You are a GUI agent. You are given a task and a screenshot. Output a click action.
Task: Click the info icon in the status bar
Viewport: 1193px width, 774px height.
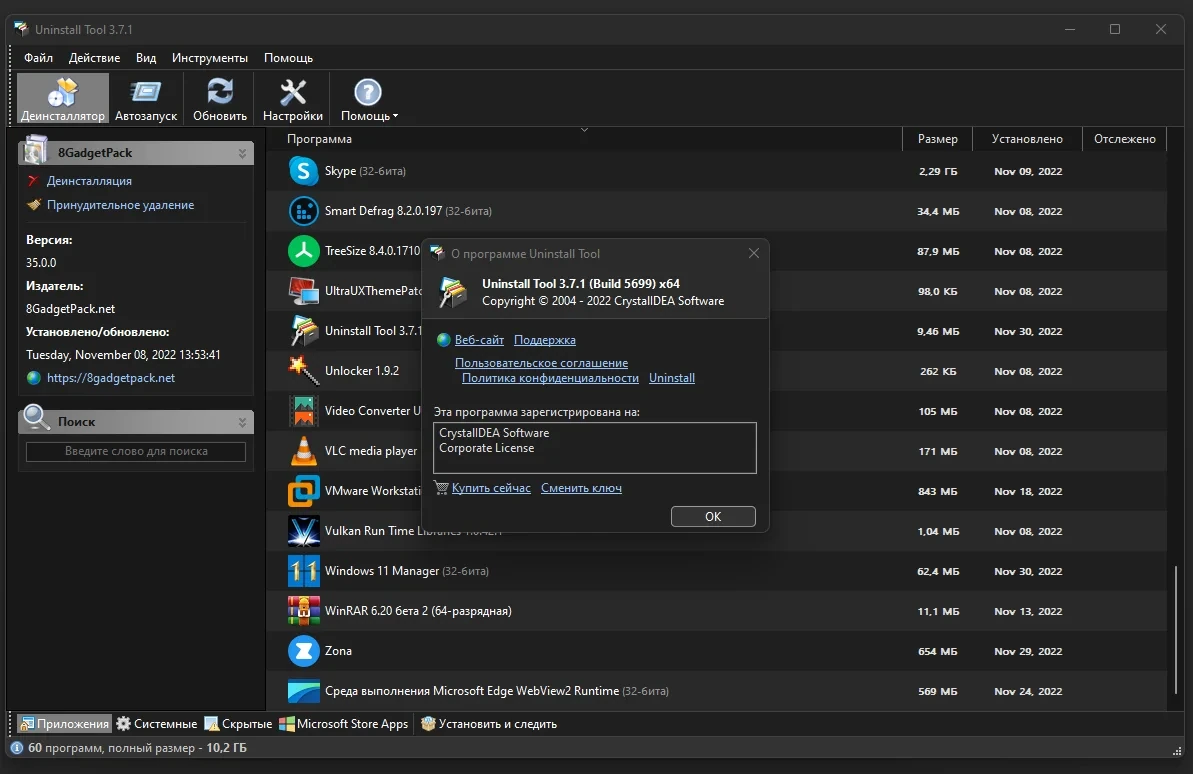pyautogui.click(x=17, y=748)
